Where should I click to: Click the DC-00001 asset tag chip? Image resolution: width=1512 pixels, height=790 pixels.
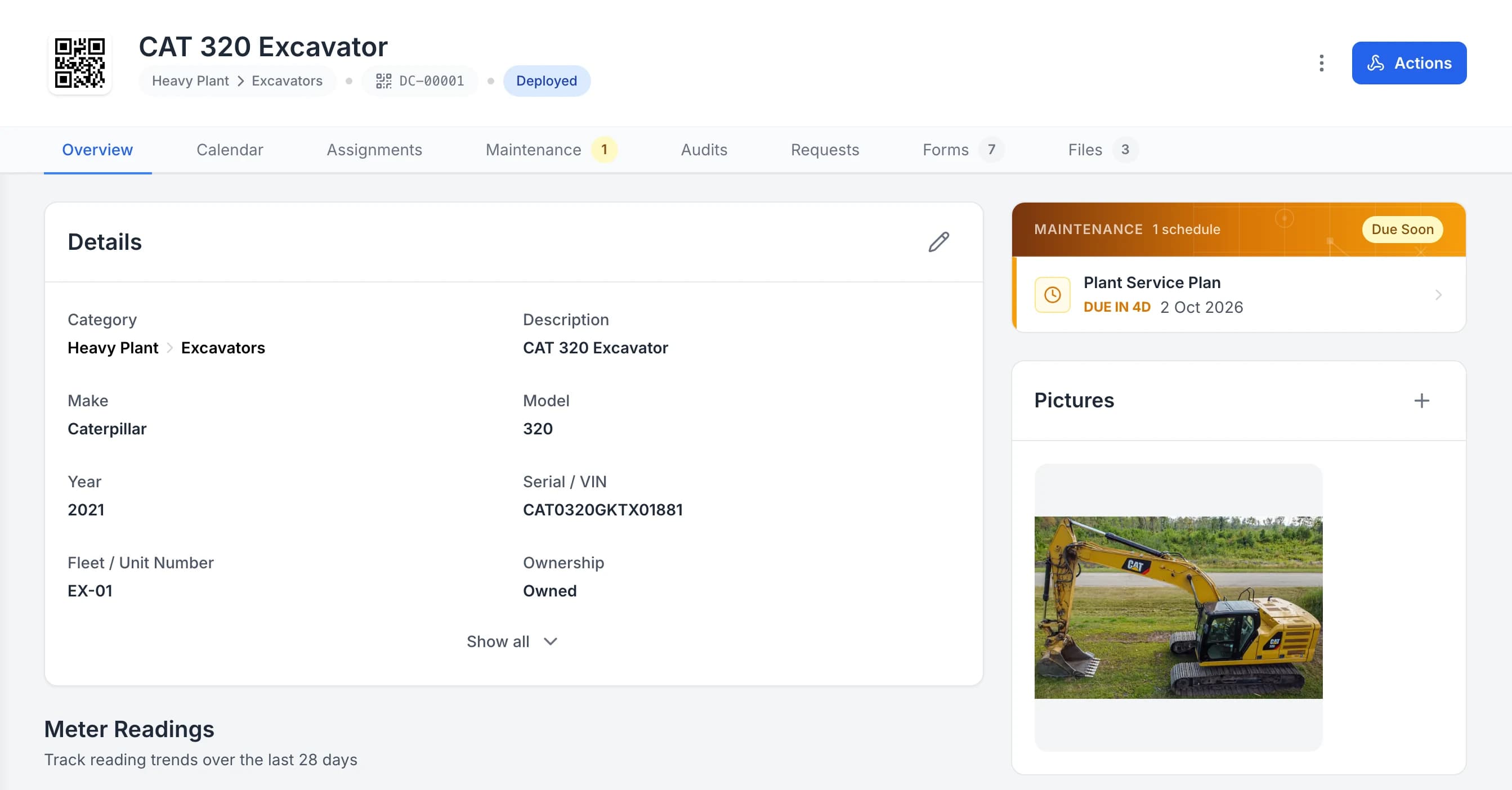tap(421, 81)
